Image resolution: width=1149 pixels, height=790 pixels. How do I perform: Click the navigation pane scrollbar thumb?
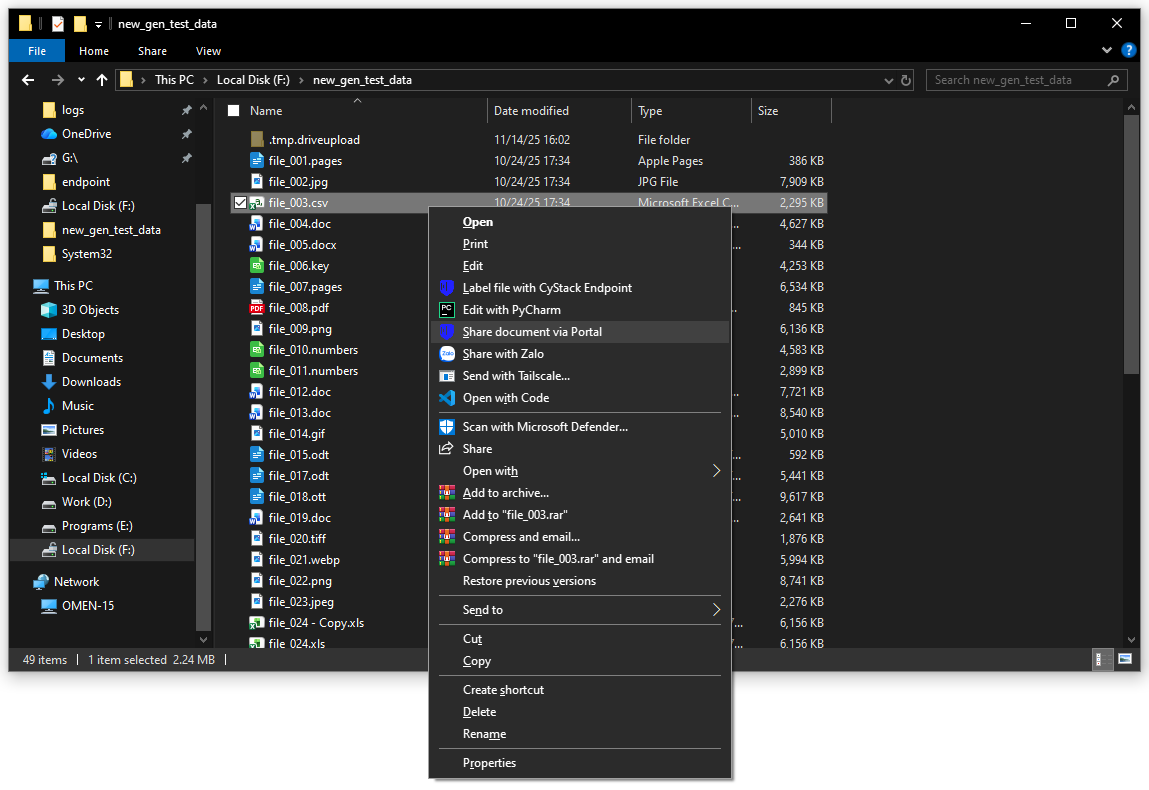point(203,416)
